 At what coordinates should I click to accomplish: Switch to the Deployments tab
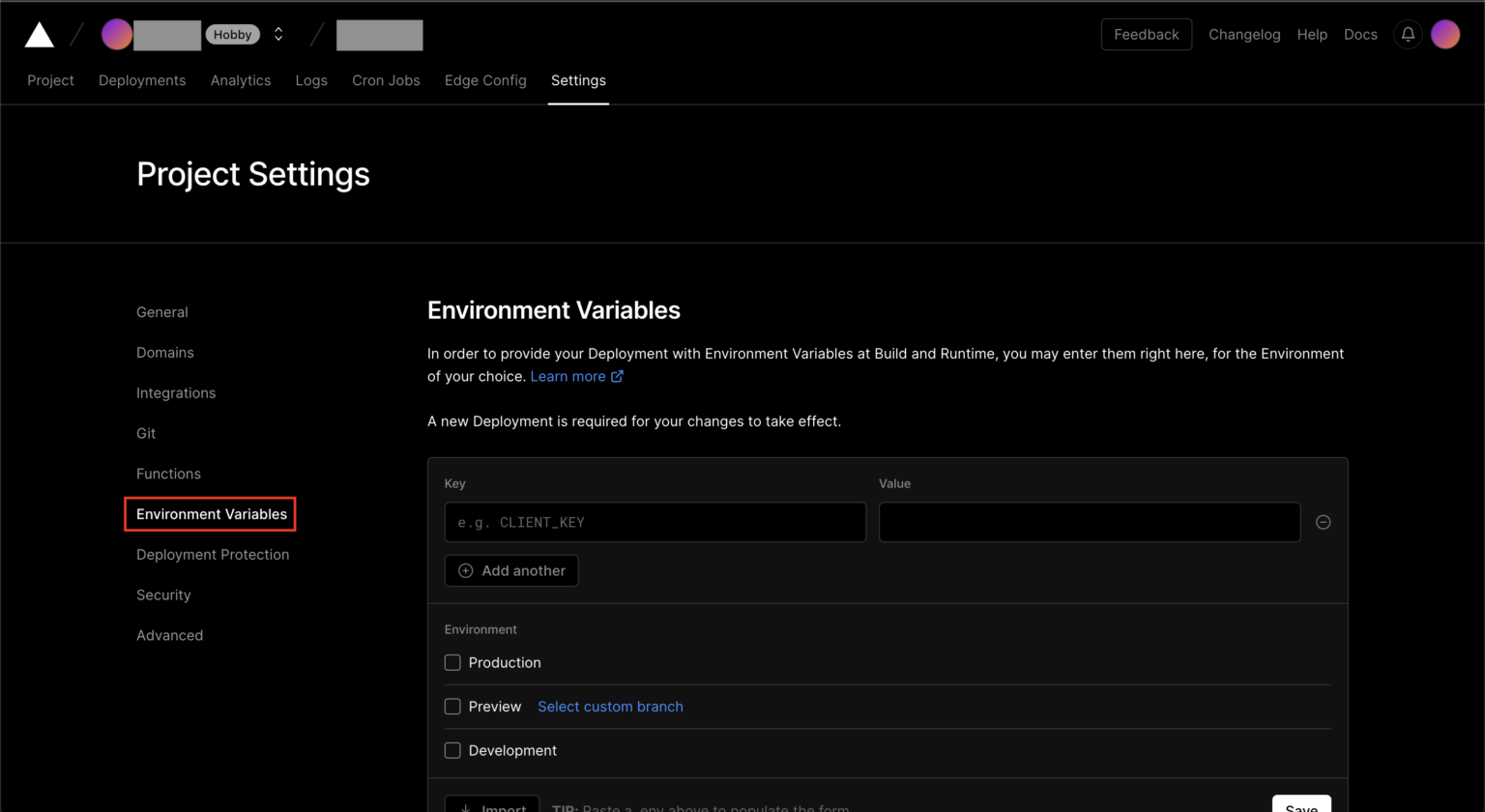[x=141, y=80]
